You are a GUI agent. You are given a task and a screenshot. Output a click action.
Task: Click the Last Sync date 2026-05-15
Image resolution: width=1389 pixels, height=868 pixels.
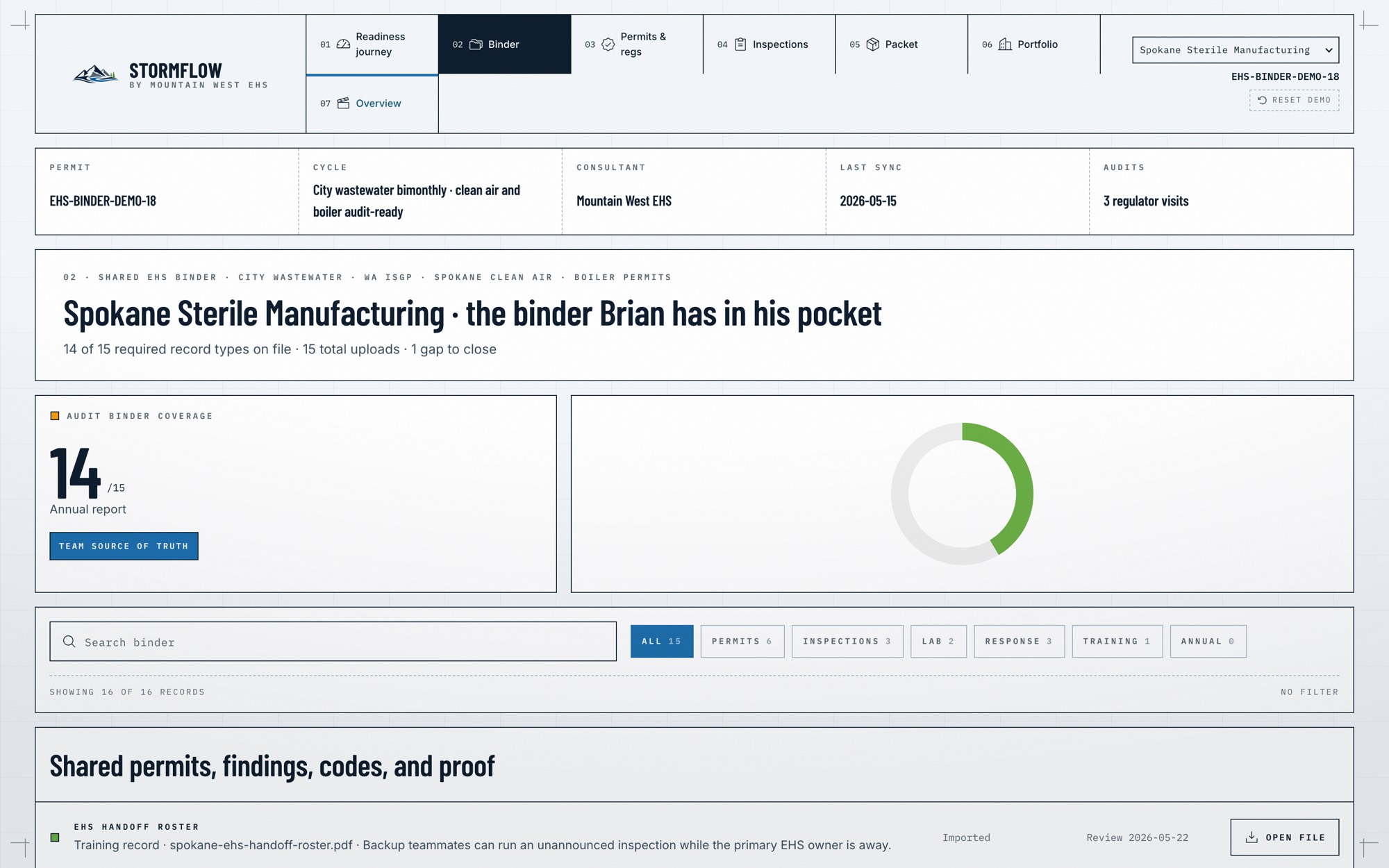tap(868, 201)
